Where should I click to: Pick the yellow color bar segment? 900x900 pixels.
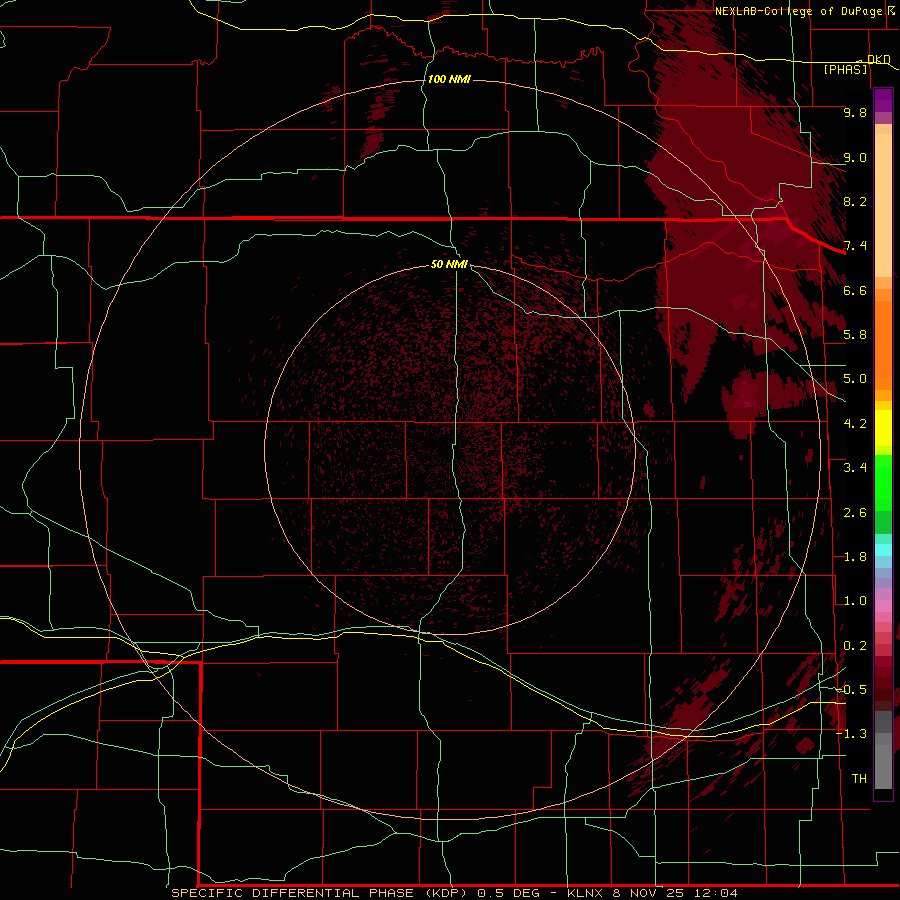(883, 428)
